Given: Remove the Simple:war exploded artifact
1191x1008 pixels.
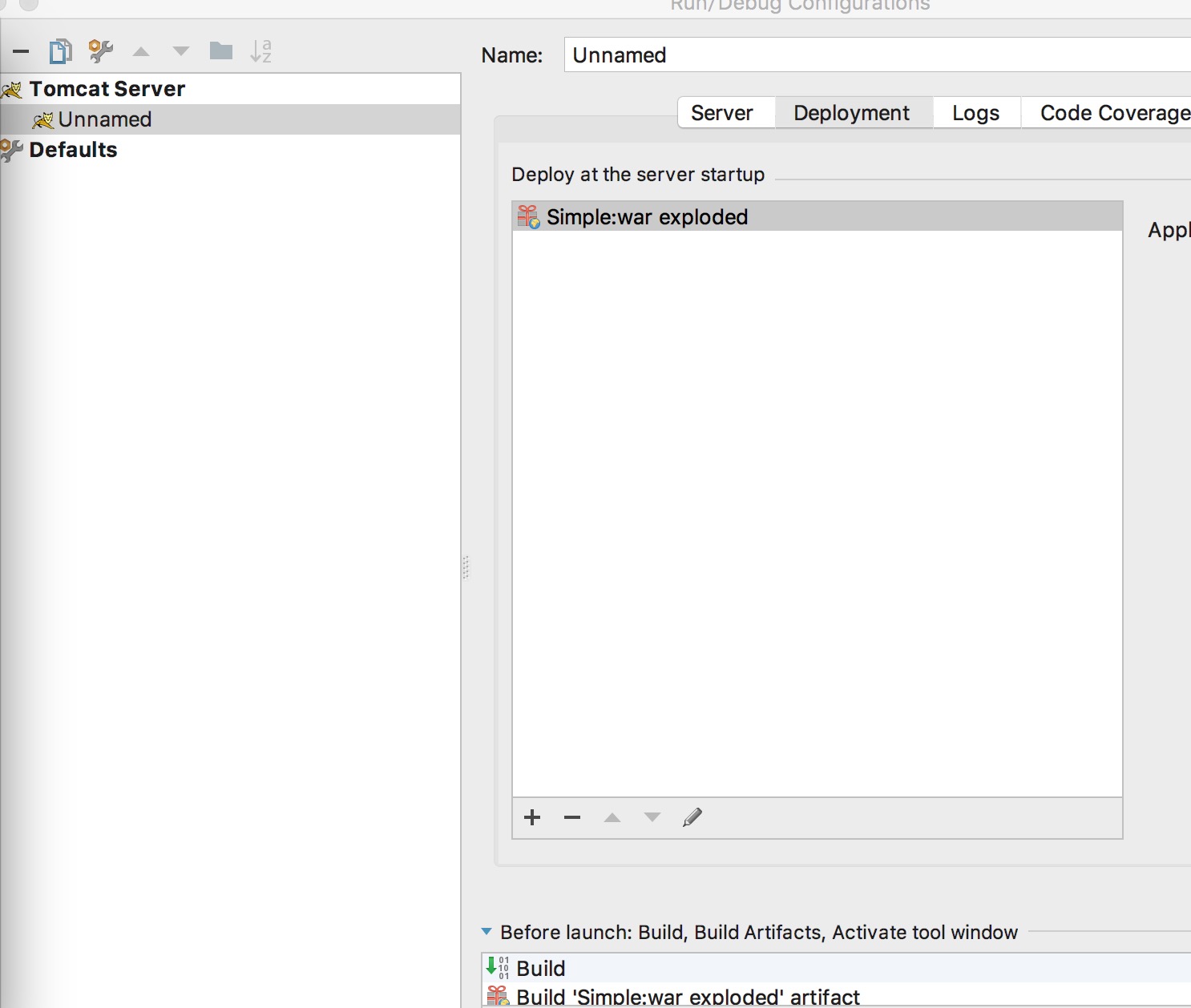Looking at the screenshot, I should pos(571,817).
